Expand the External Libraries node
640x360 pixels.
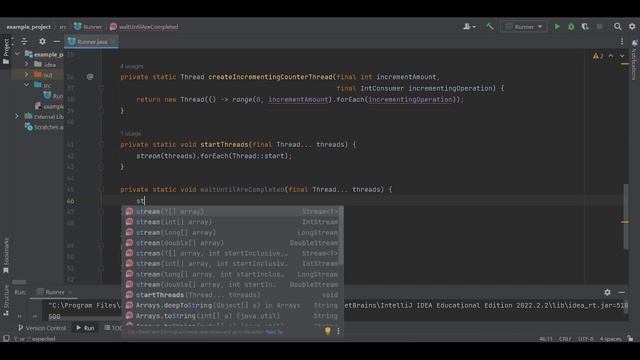(x=17, y=116)
